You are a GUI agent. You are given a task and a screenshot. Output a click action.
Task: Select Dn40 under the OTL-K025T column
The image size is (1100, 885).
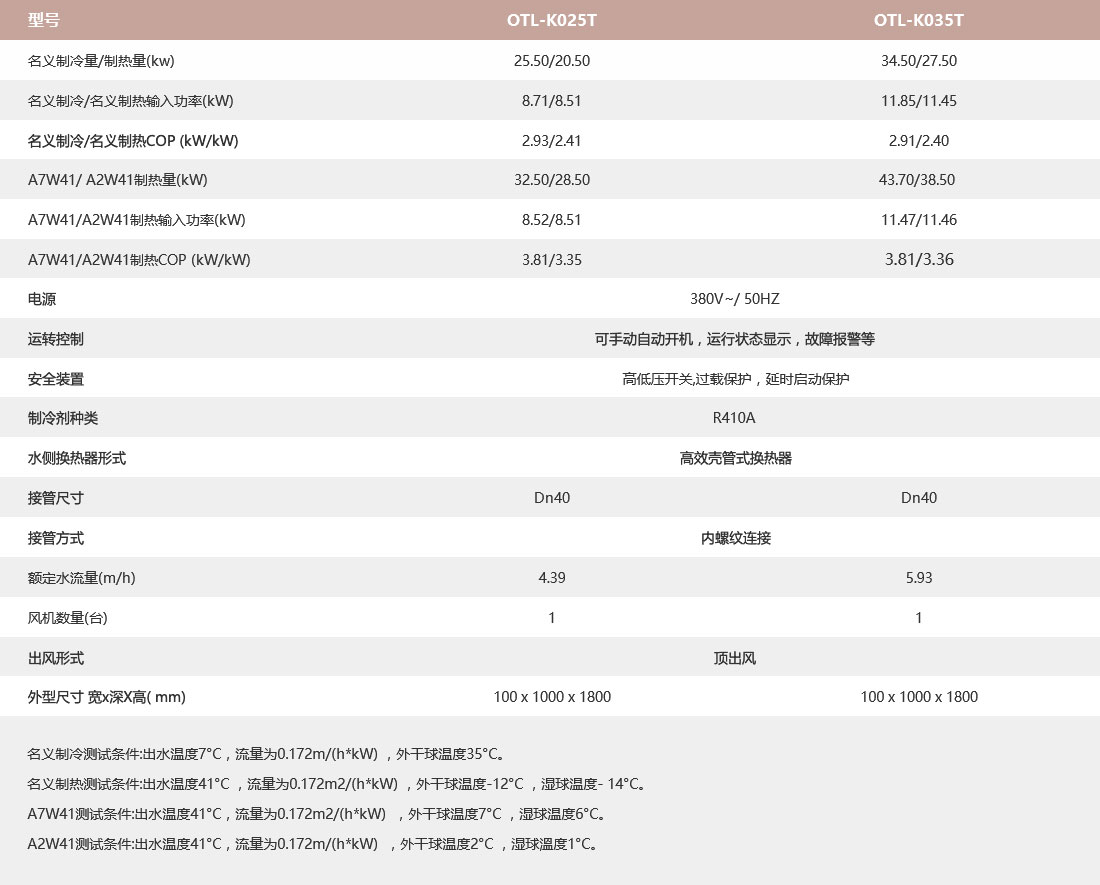pos(552,498)
